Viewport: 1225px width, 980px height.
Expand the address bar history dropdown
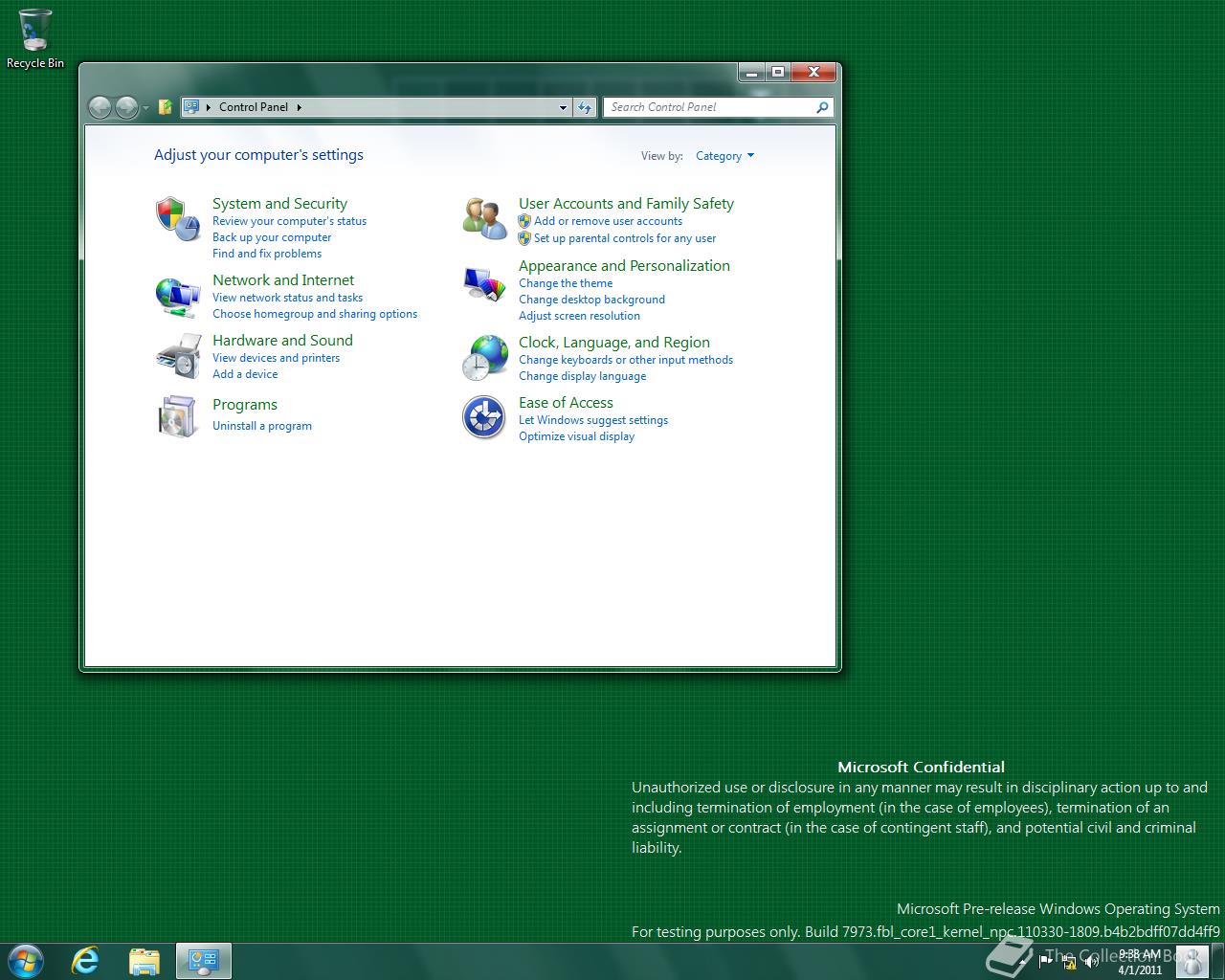[563, 107]
